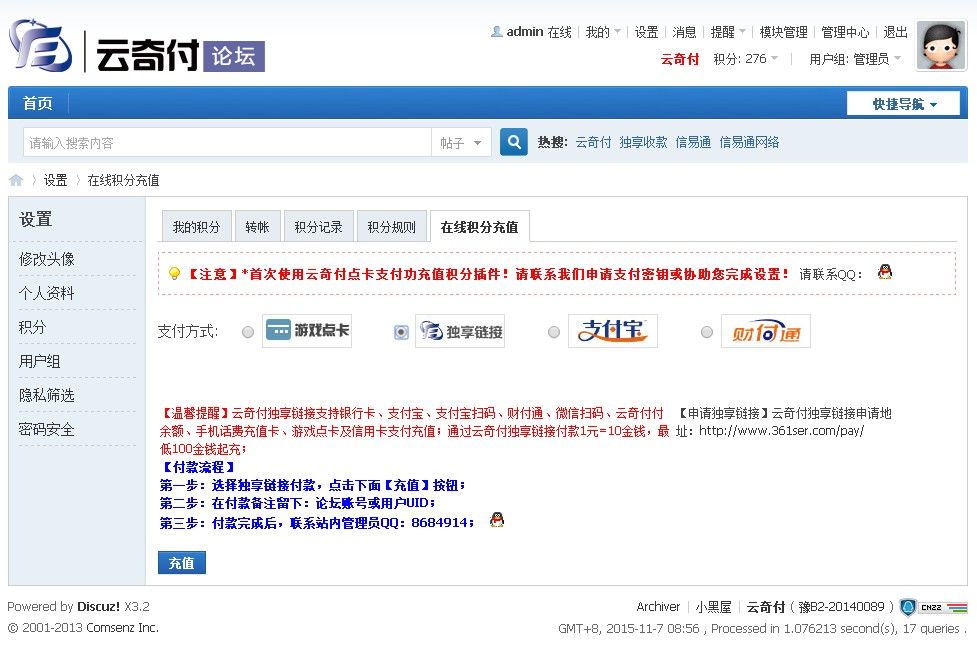Open 个人资料 in the settings sidebar
This screenshot has height=652, width=977.
pyautogui.click(x=47, y=293)
